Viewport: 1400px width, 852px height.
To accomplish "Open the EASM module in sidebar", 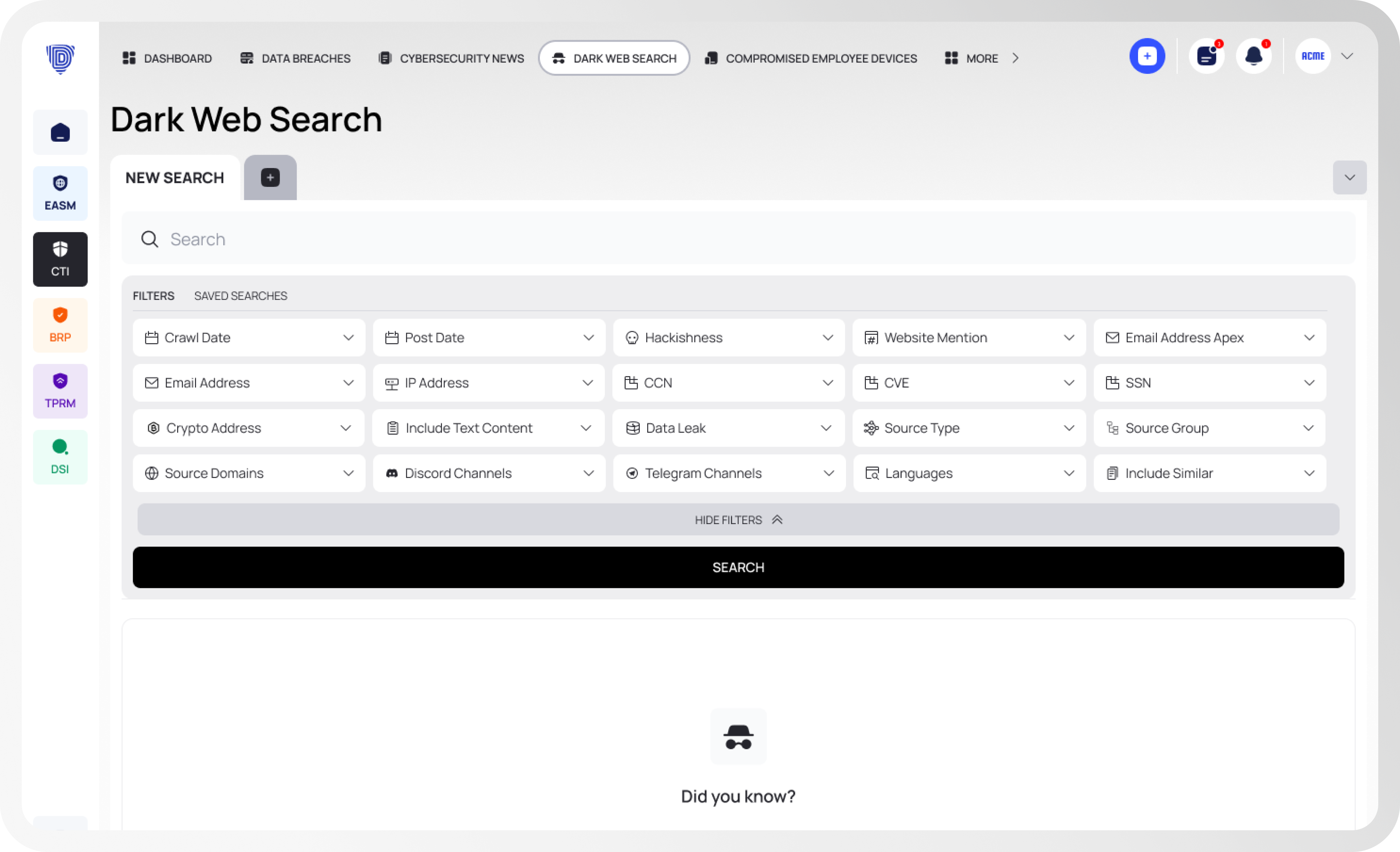I will click(x=60, y=193).
